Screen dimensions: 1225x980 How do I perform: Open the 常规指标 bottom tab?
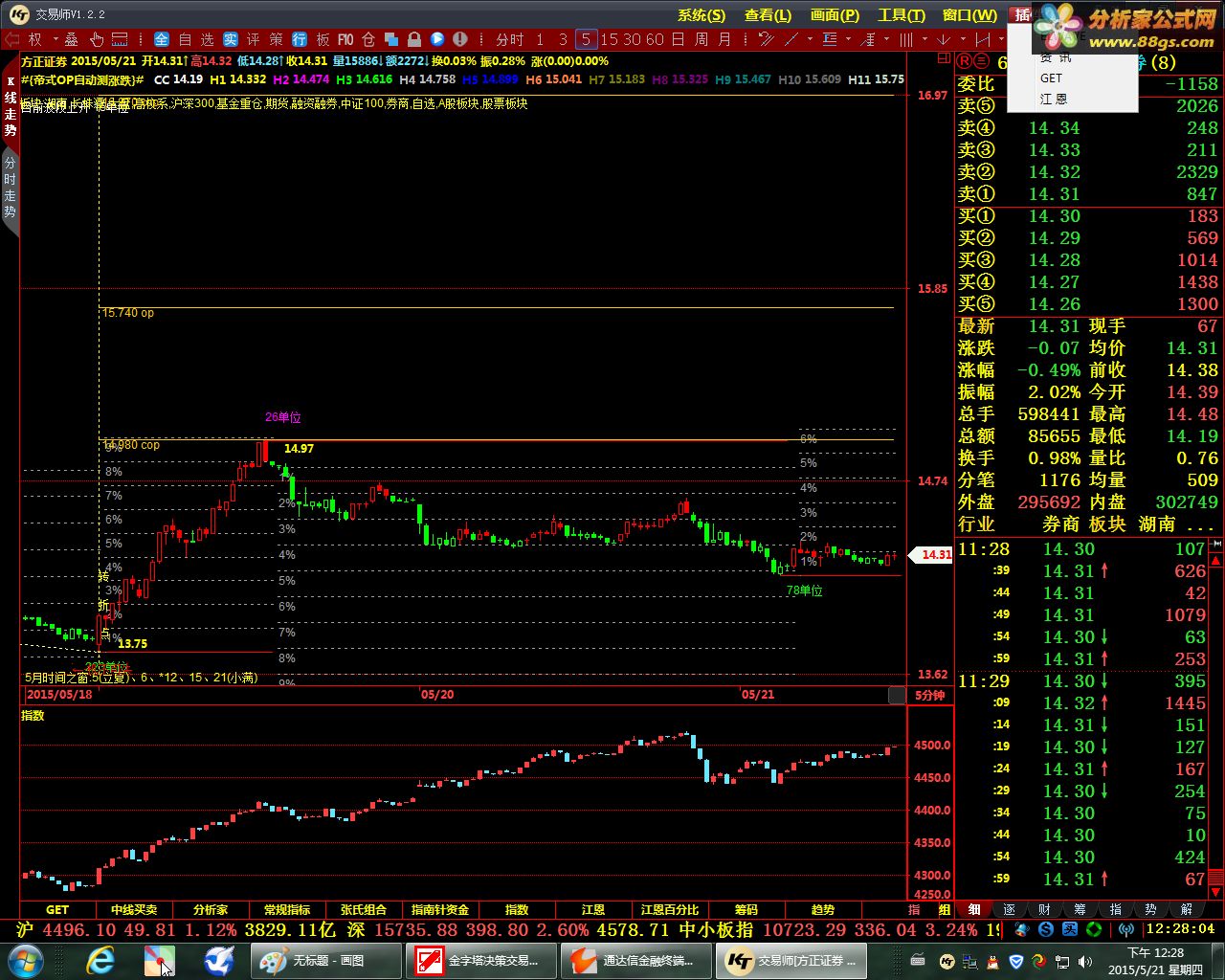click(287, 910)
